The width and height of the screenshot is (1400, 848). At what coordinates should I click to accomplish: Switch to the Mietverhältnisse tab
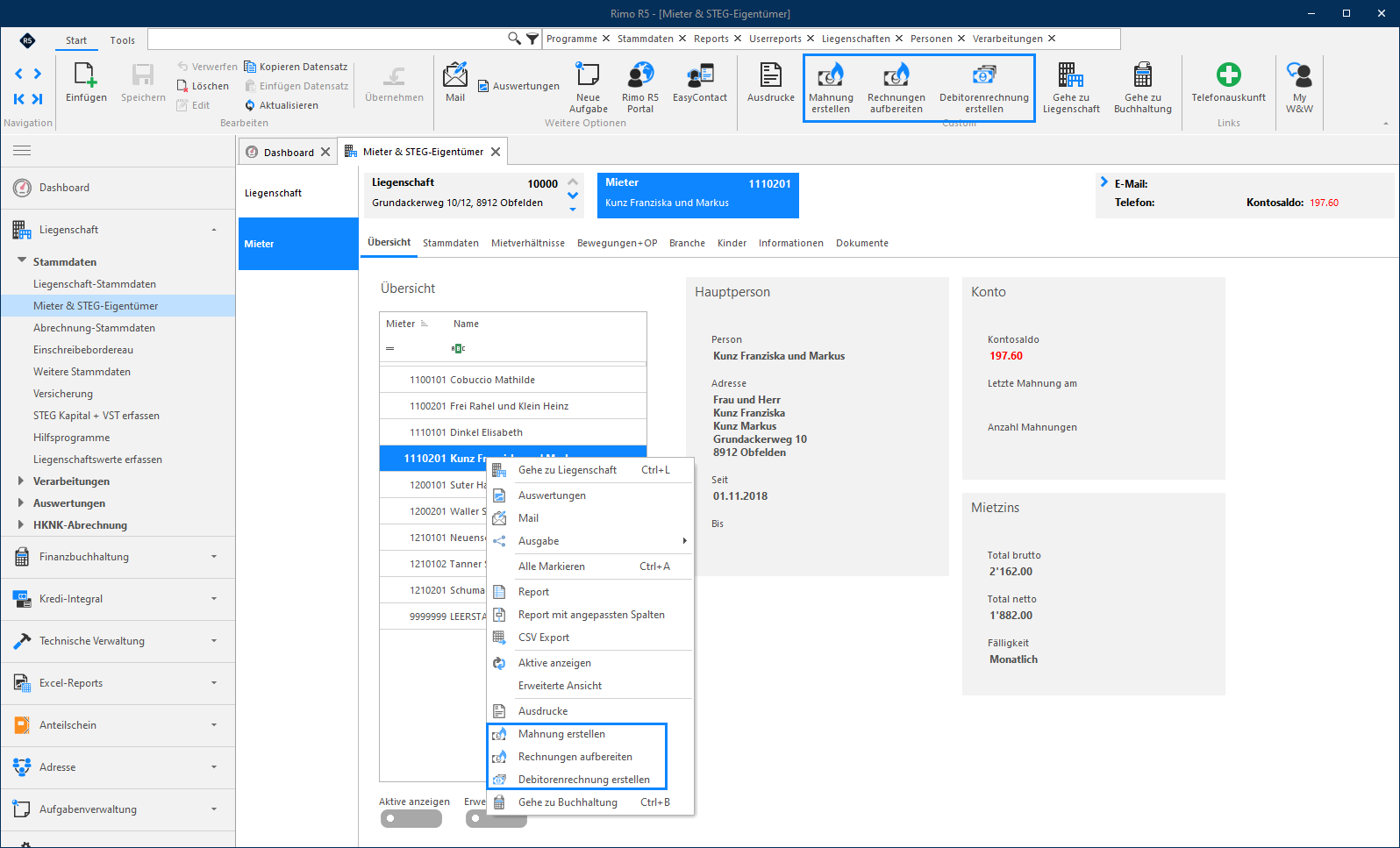point(528,243)
